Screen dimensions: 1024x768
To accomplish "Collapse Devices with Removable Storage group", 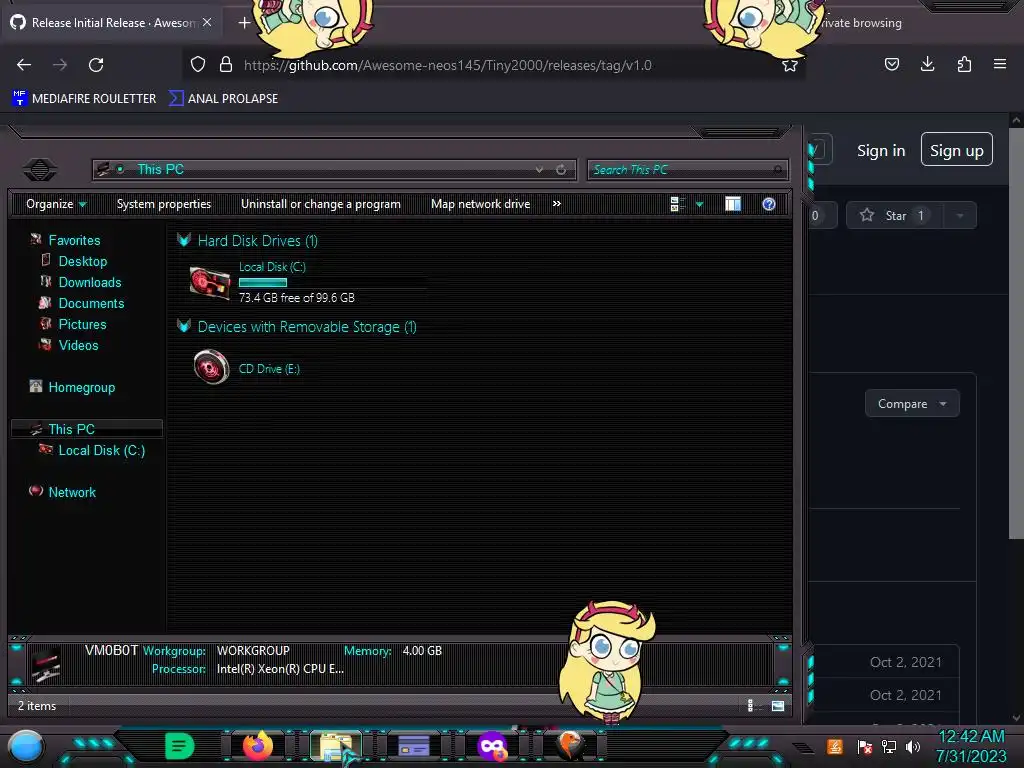I will (x=184, y=326).
